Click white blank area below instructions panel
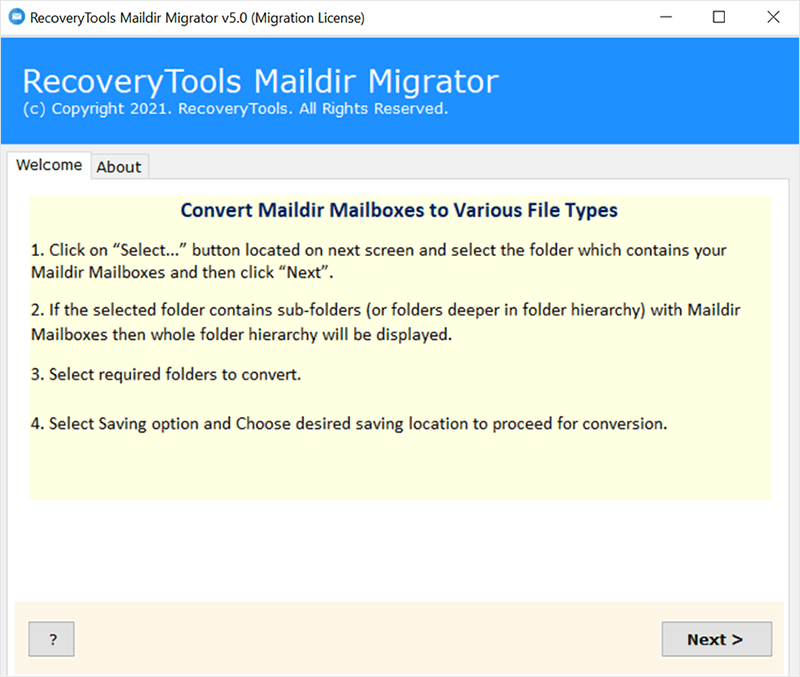Screen dimensions: 800x677 [400, 550]
